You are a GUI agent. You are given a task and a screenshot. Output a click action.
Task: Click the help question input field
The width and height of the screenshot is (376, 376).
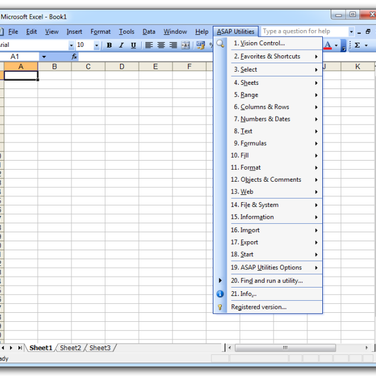[x=305, y=32]
